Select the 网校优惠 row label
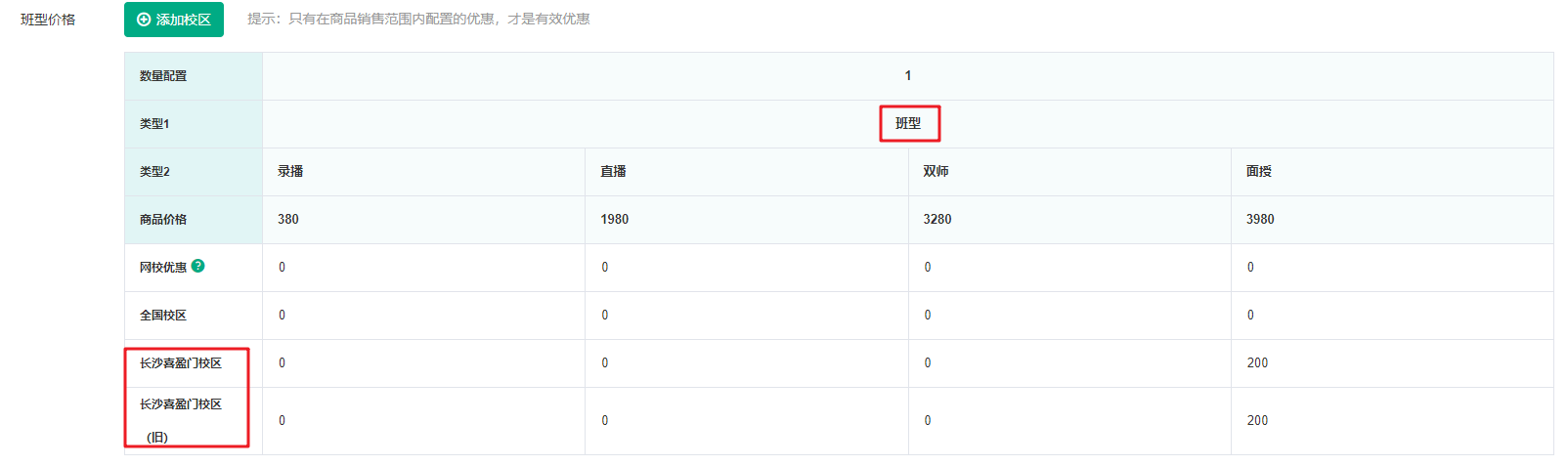This screenshot has height=466, width=1568. [163, 268]
